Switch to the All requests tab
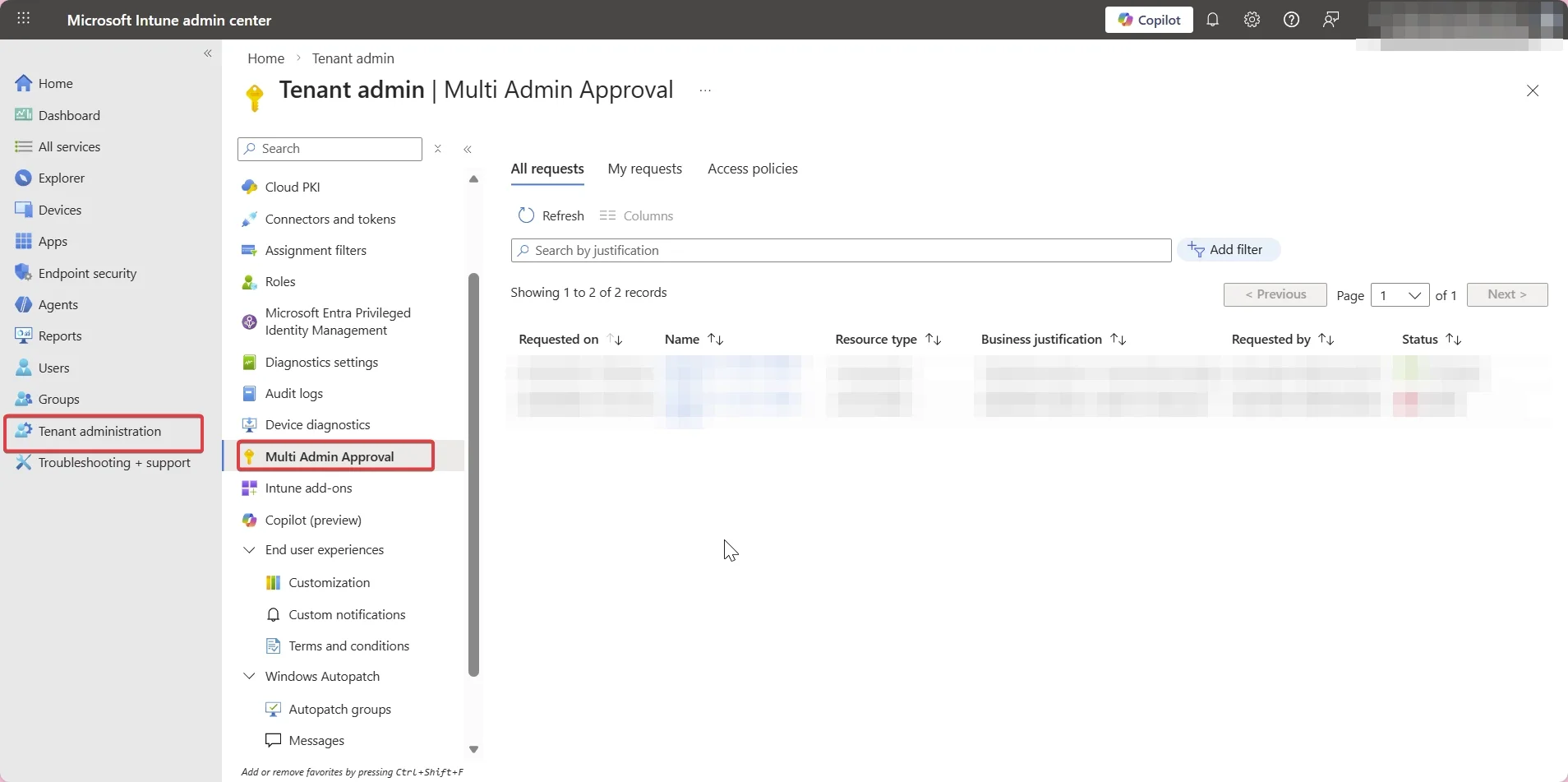 pyautogui.click(x=547, y=169)
